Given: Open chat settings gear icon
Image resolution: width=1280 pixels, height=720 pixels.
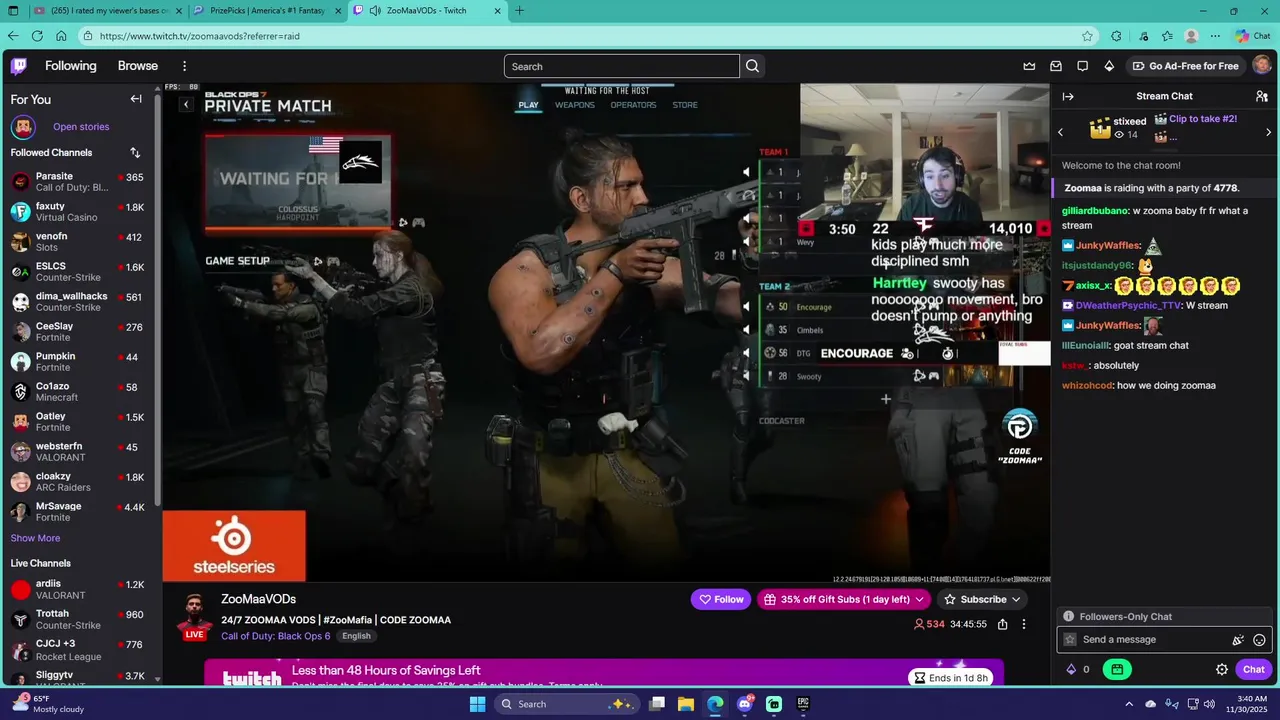Looking at the screenshot, I should 1222,670.
